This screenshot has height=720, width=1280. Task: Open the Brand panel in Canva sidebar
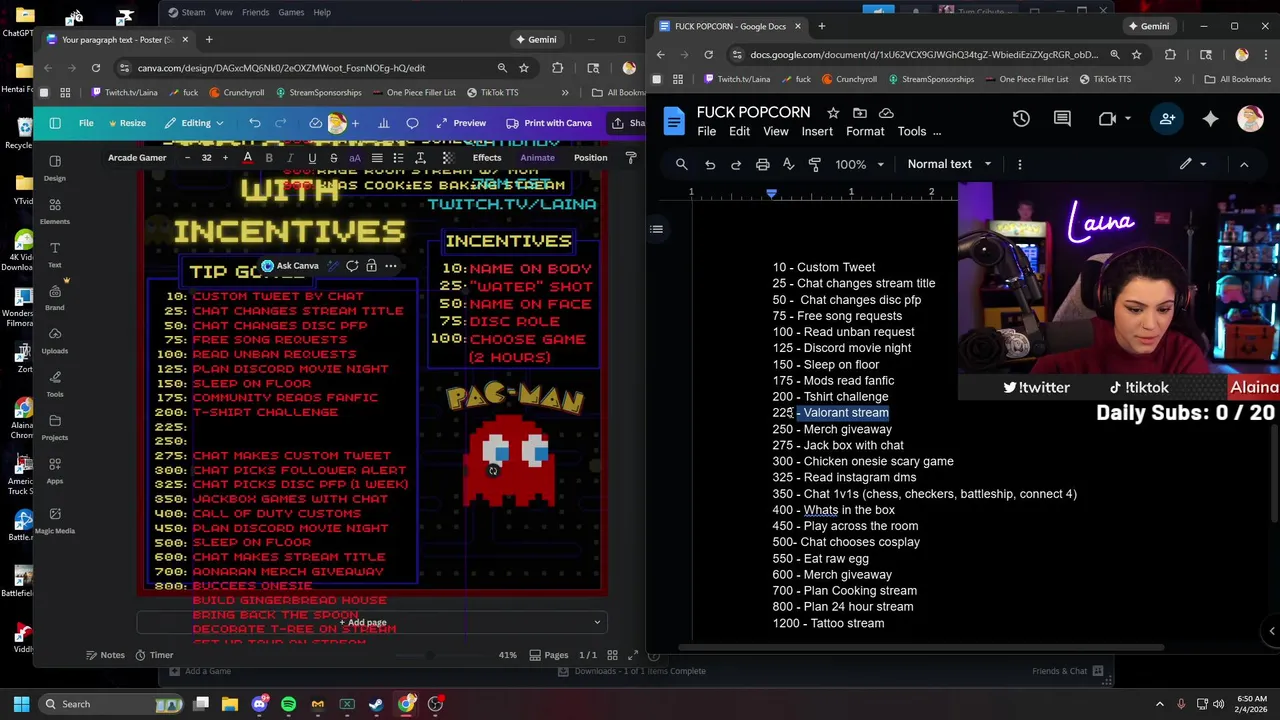(54, 297)
